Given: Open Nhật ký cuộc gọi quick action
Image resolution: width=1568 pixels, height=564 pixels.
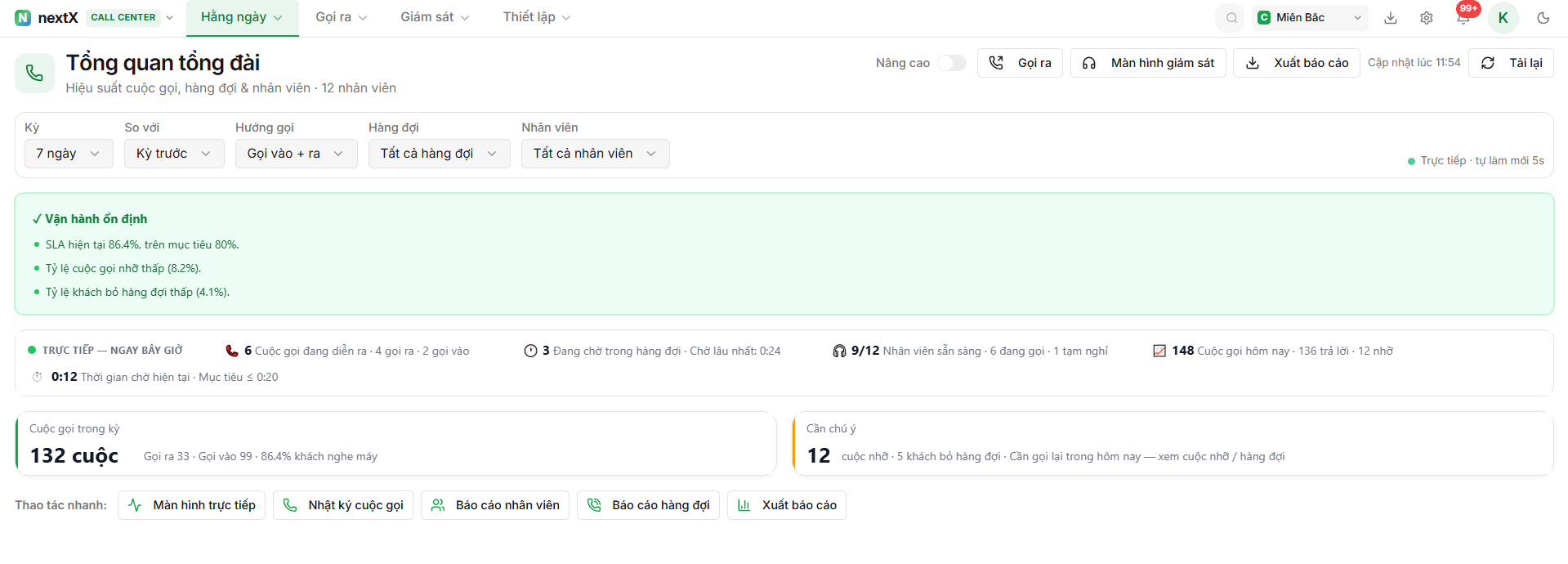Looking at the screenshot, I should point(343,505).
